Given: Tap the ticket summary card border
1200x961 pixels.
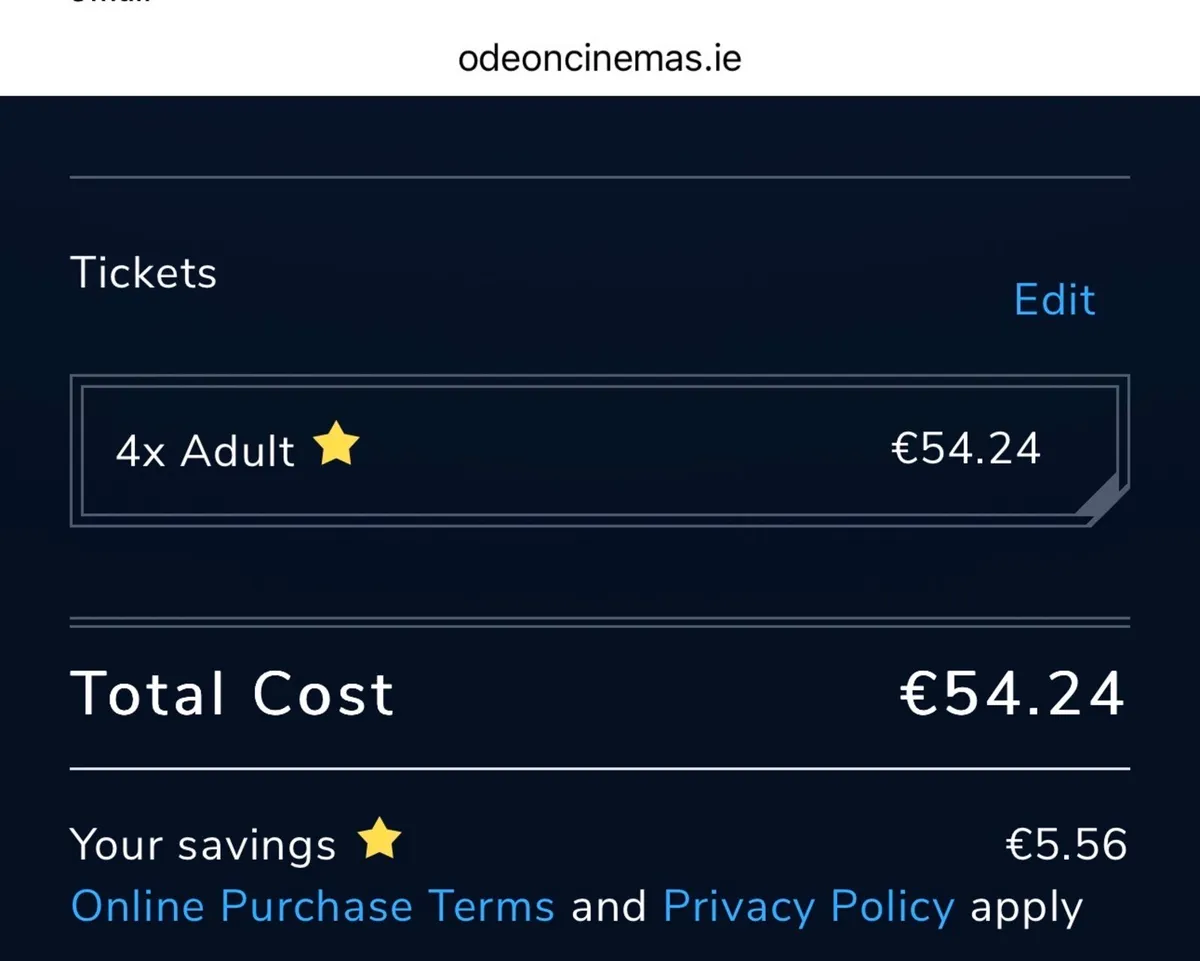Looking at the screenshot, I should coord(600,374).
